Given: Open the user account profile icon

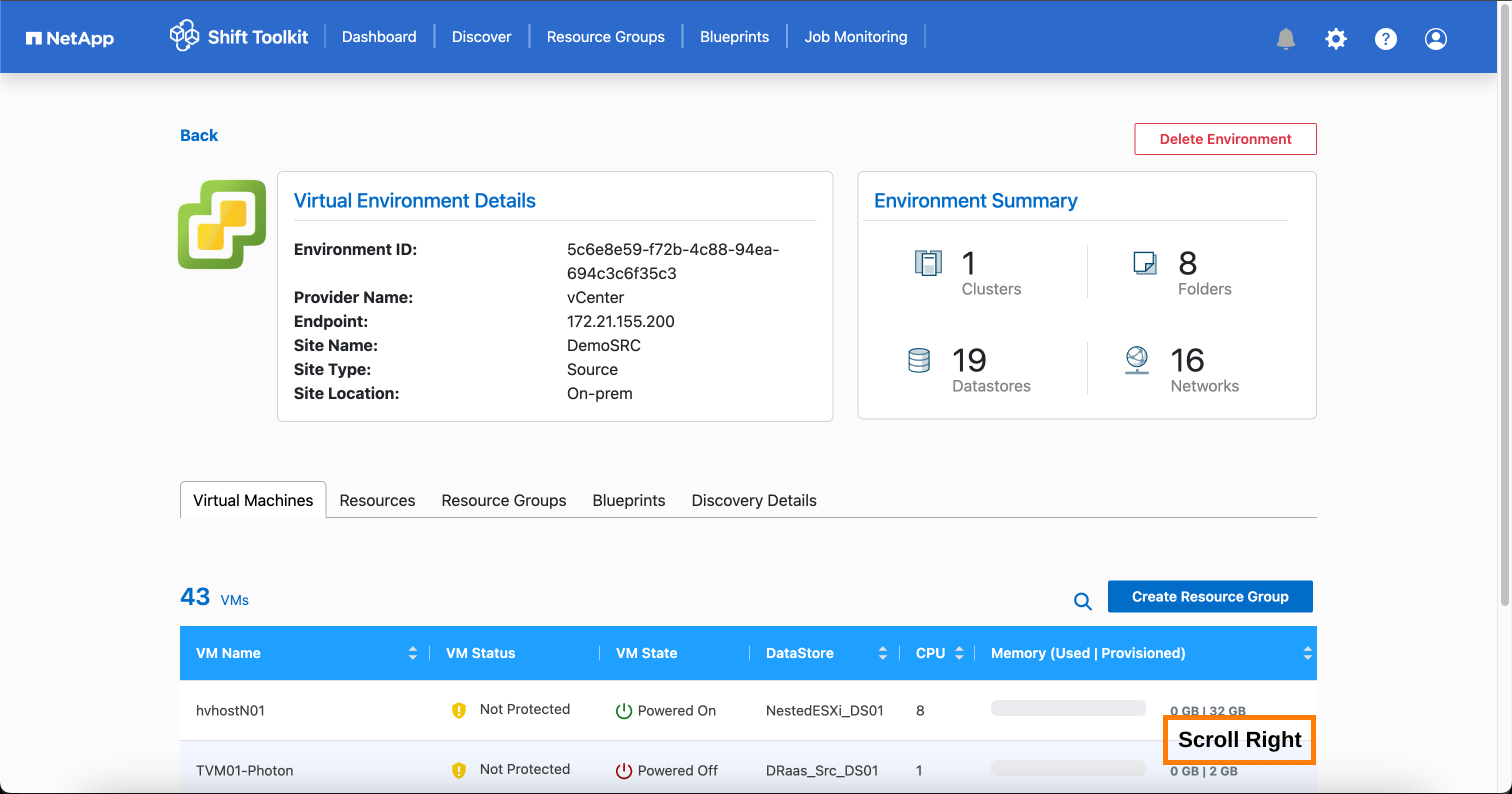Looking at the screenshot, I should (x=1435, y=38).
